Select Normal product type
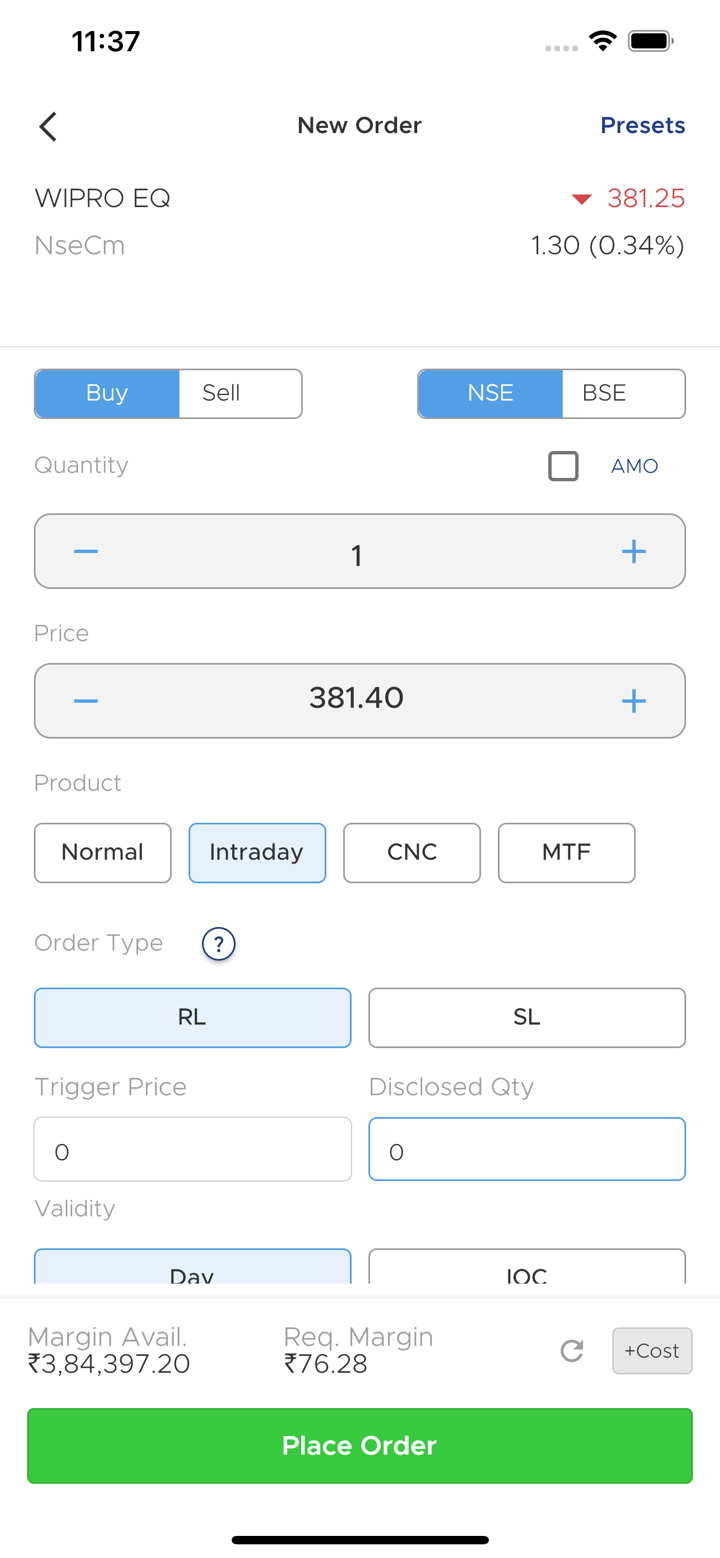 pos(102,853)
